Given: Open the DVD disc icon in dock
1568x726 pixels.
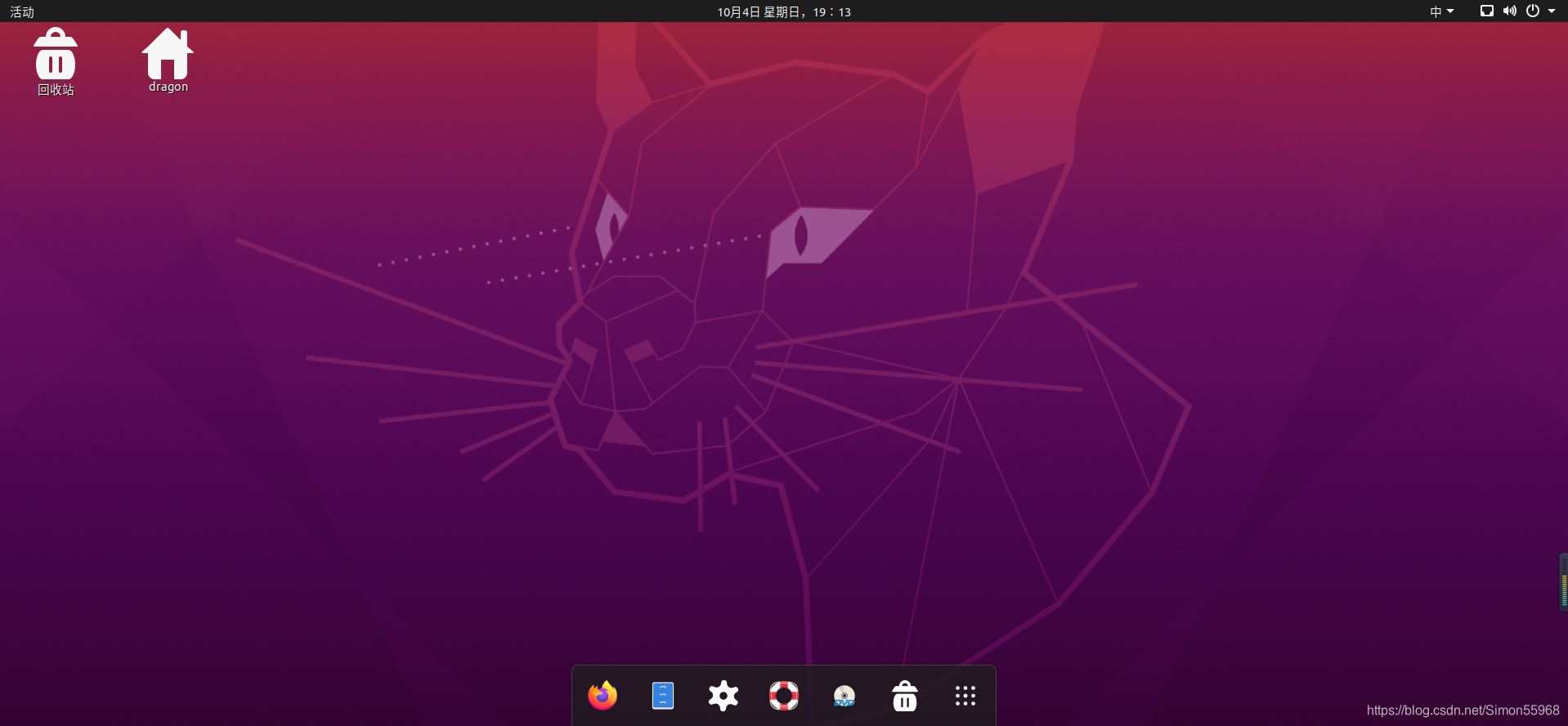Looking at the screenshot, I should pos(844,697).
